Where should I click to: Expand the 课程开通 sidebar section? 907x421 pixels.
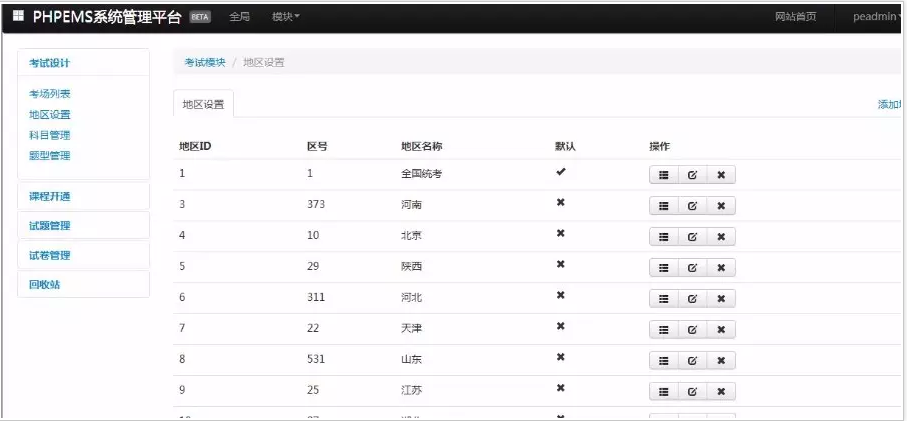point(50,196)
